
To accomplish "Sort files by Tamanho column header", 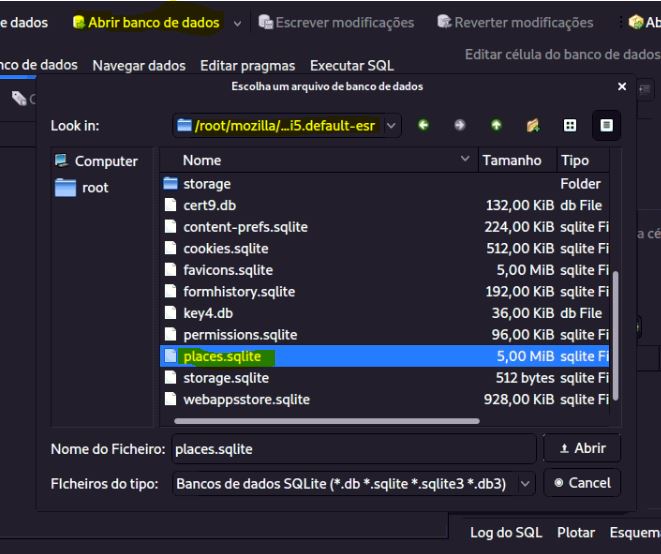I will coord(511,160).
